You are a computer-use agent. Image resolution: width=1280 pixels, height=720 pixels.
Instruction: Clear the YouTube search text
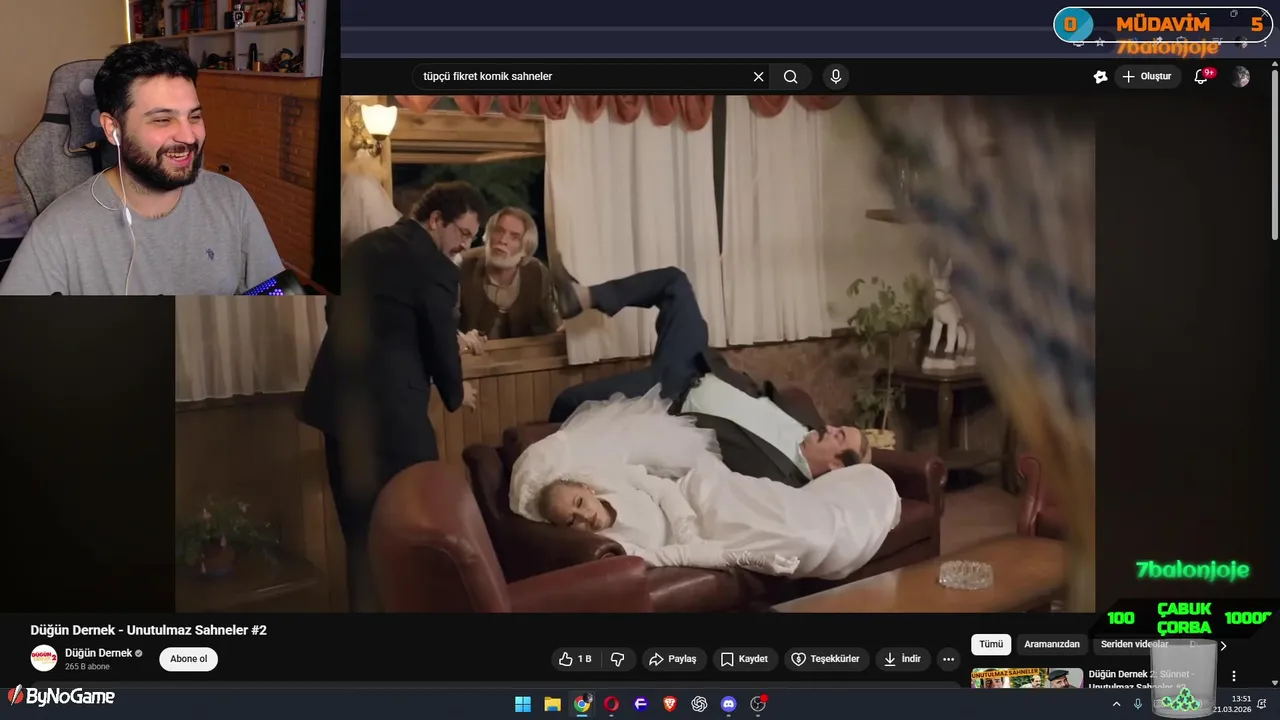click(758, 76)
